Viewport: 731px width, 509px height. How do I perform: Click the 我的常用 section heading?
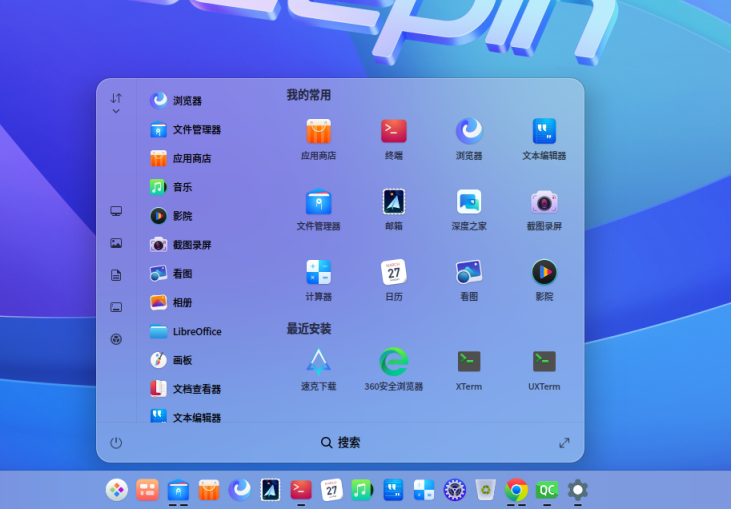click(x=309, y=95)
